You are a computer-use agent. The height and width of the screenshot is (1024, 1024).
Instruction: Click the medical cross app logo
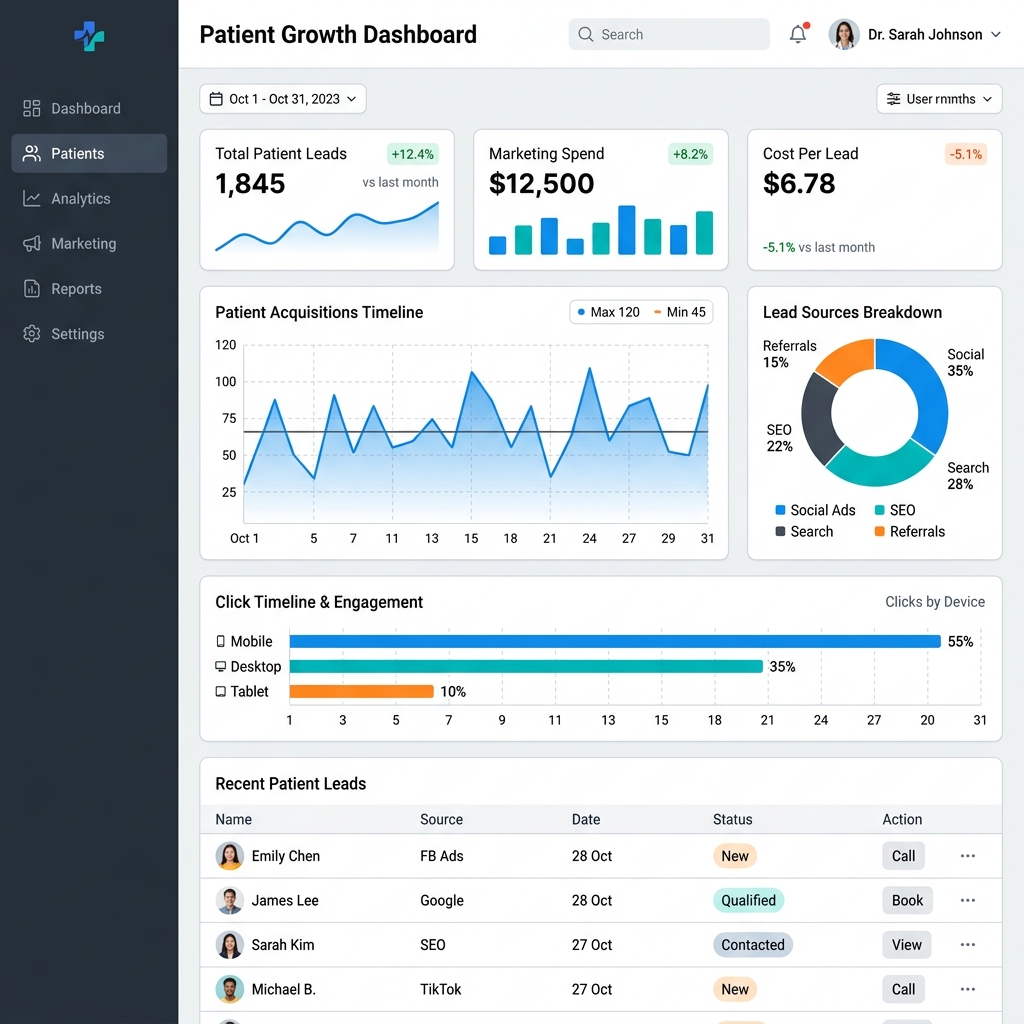pyautogui.click(x=89, y=36)
